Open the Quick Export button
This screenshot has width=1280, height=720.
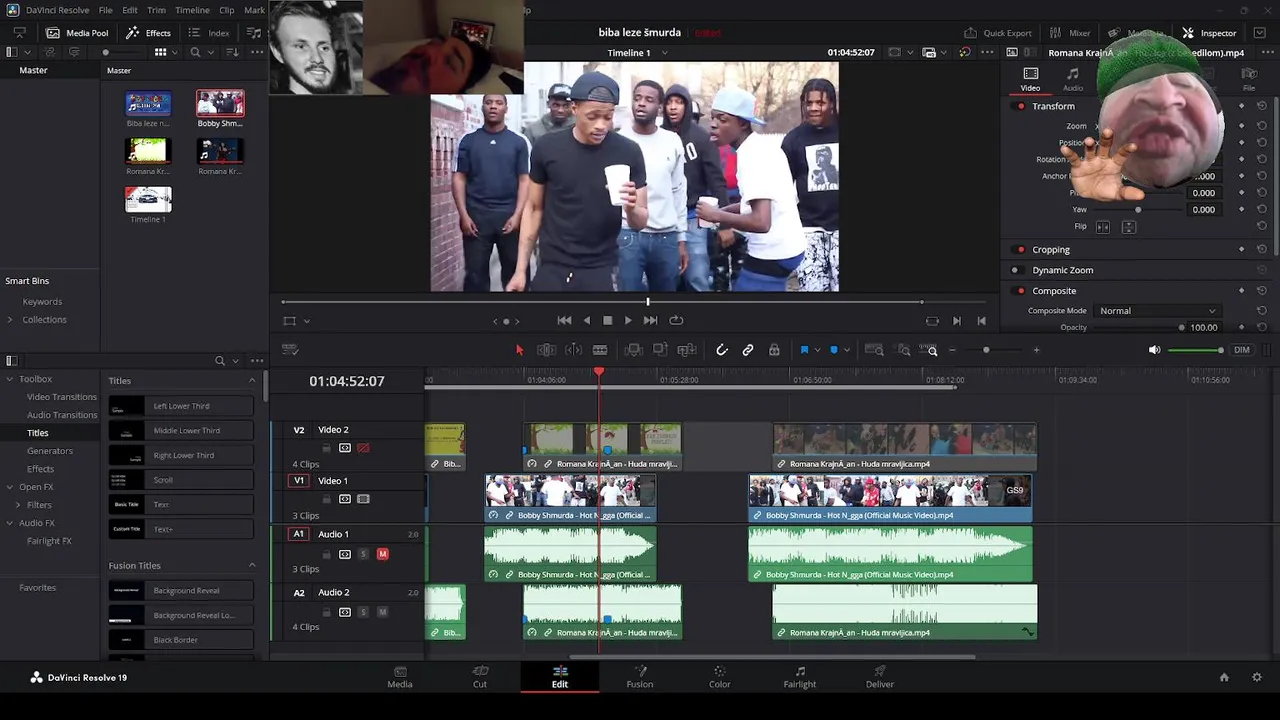[997, 33]
